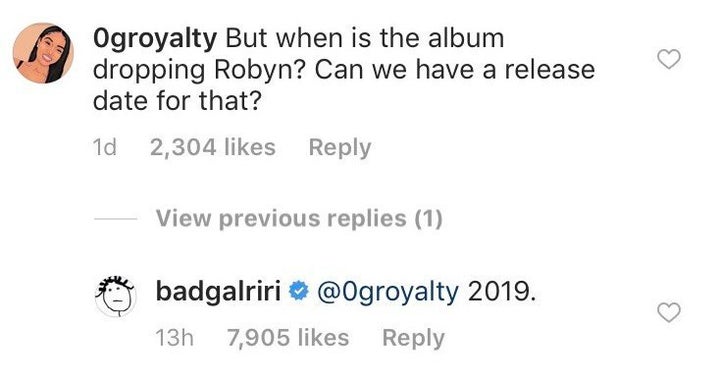Open the 7,905 likes list
This screenshot has height=380, width=720.
[288, 338]
